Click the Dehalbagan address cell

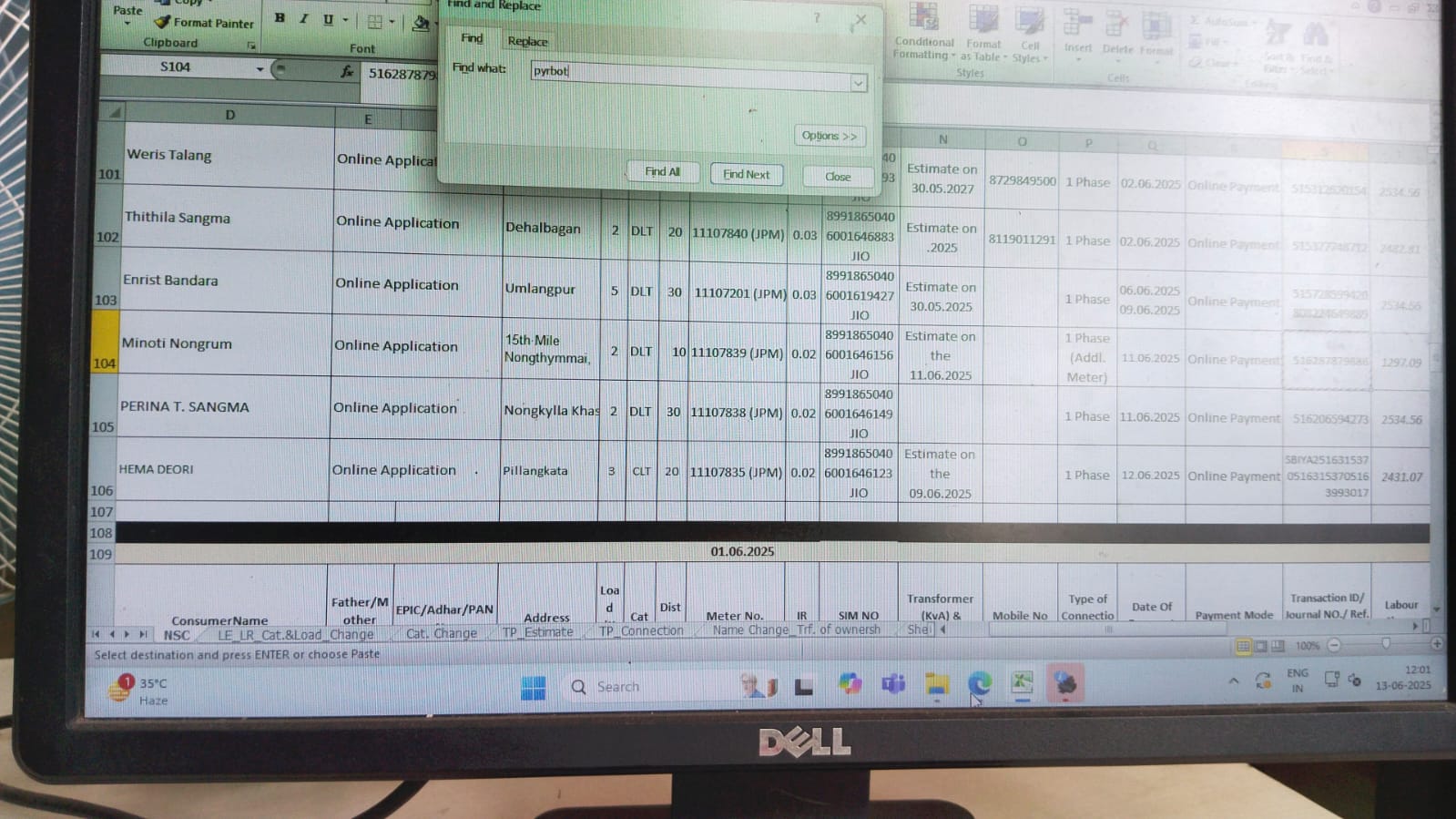coord(550,228)
